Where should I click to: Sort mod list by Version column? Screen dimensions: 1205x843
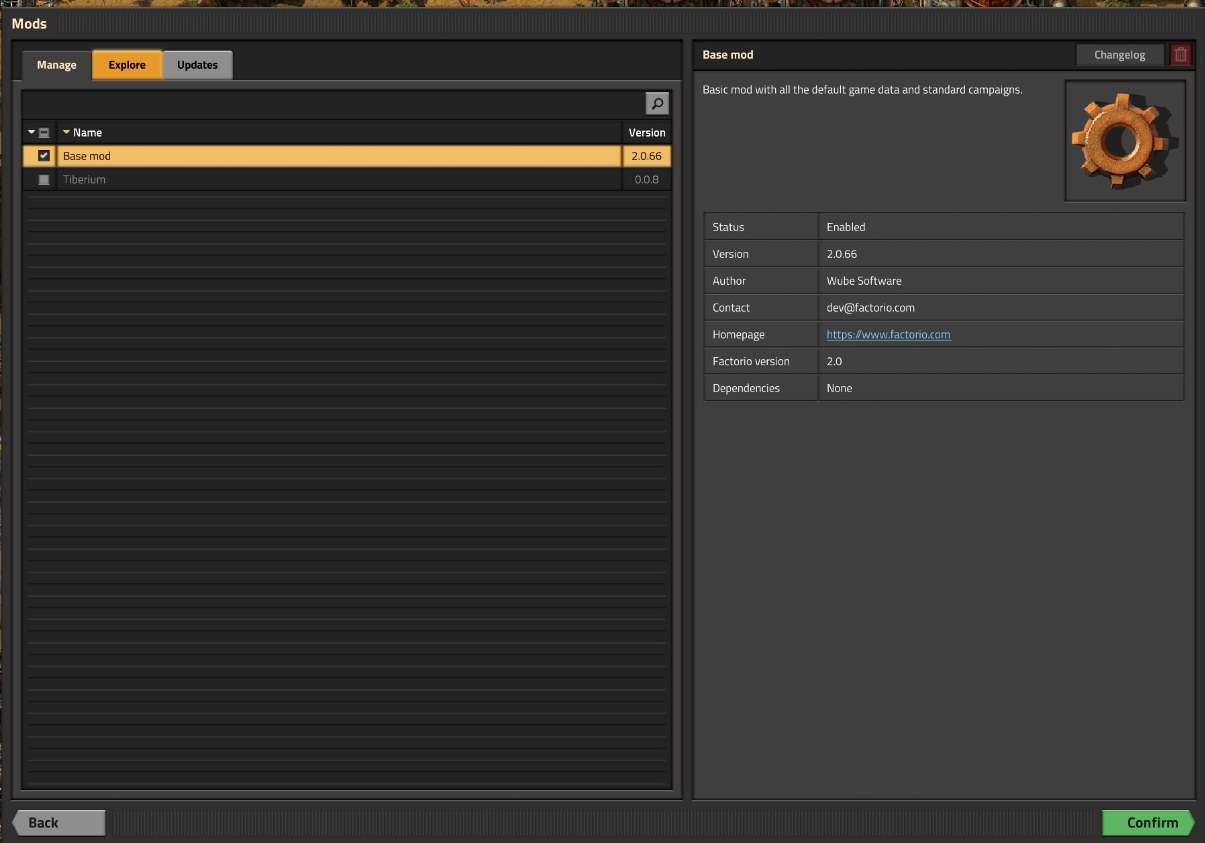[x=646, y=132]
